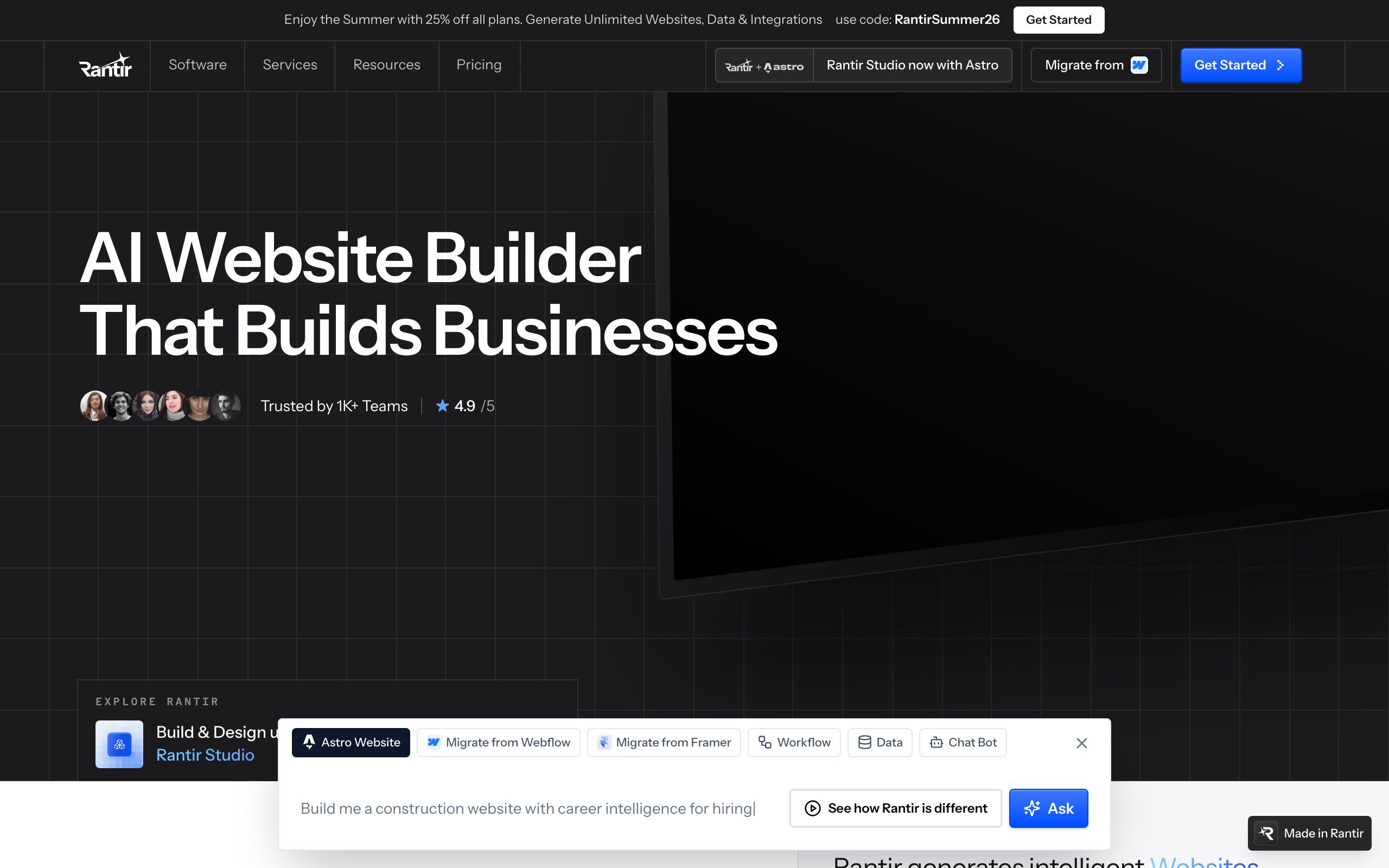
Task: Open the Software menu
Action: tap(197, 65)
